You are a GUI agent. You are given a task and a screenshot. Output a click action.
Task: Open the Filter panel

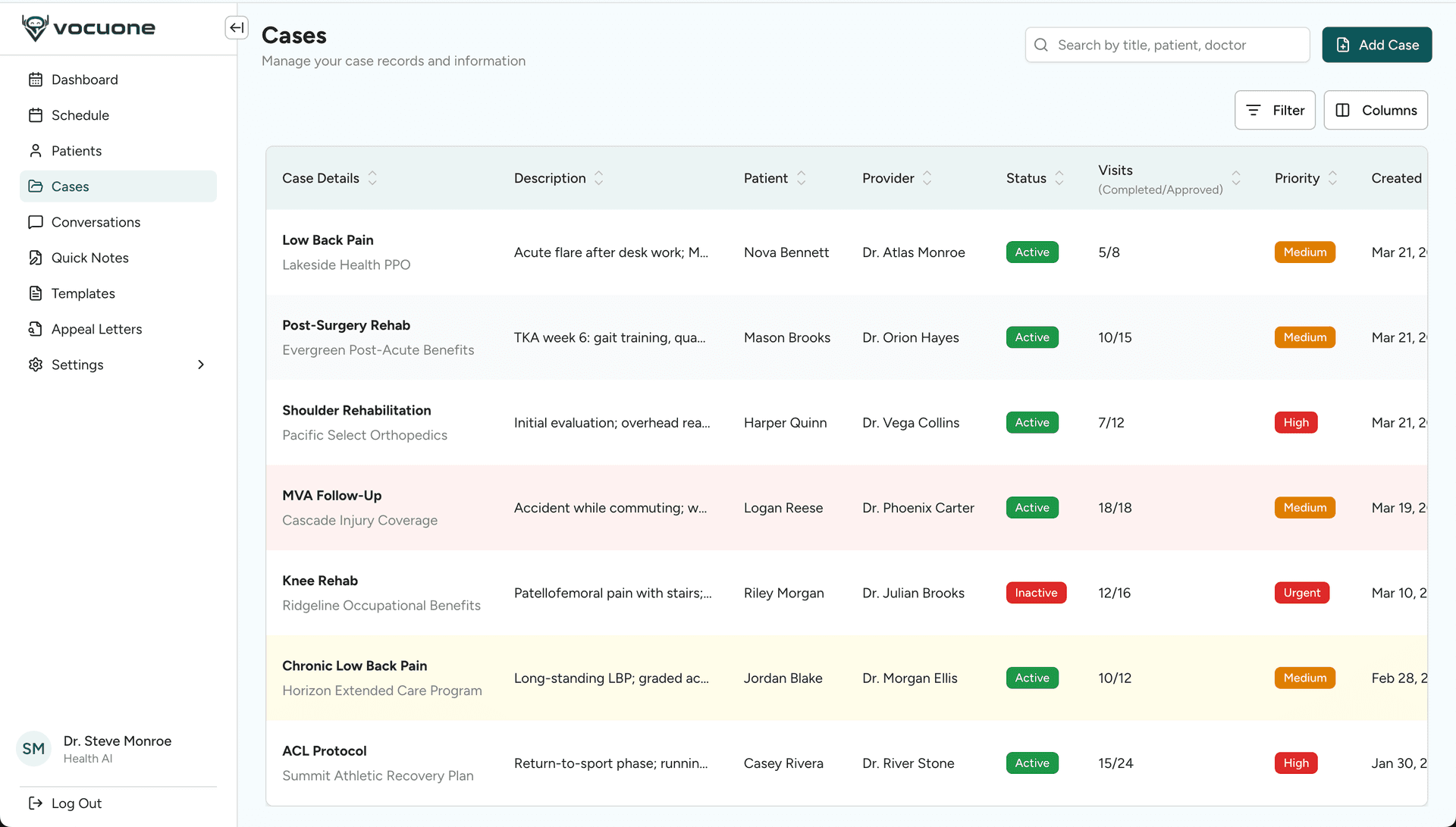tap(1275, 110)
